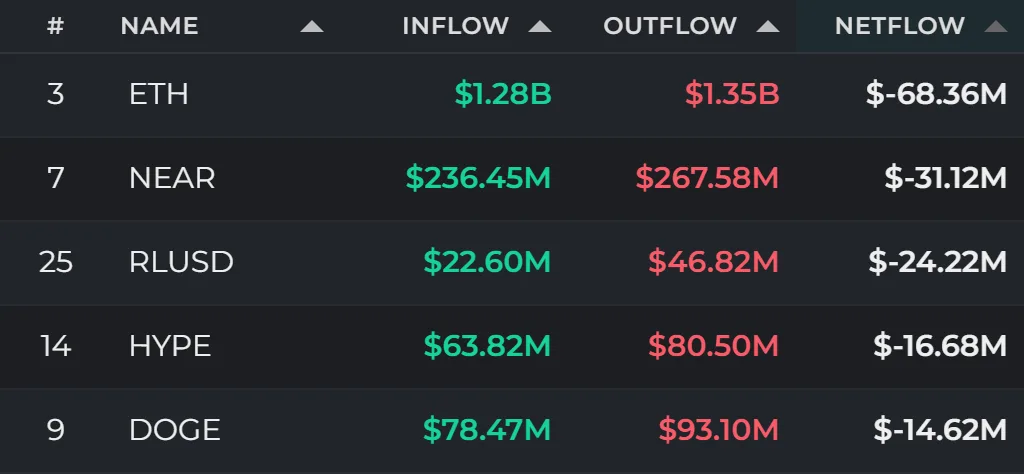Click DOGE outflow value $93.10M
Viewport: 1024px width, 474px height.
[x=719, y=430]
